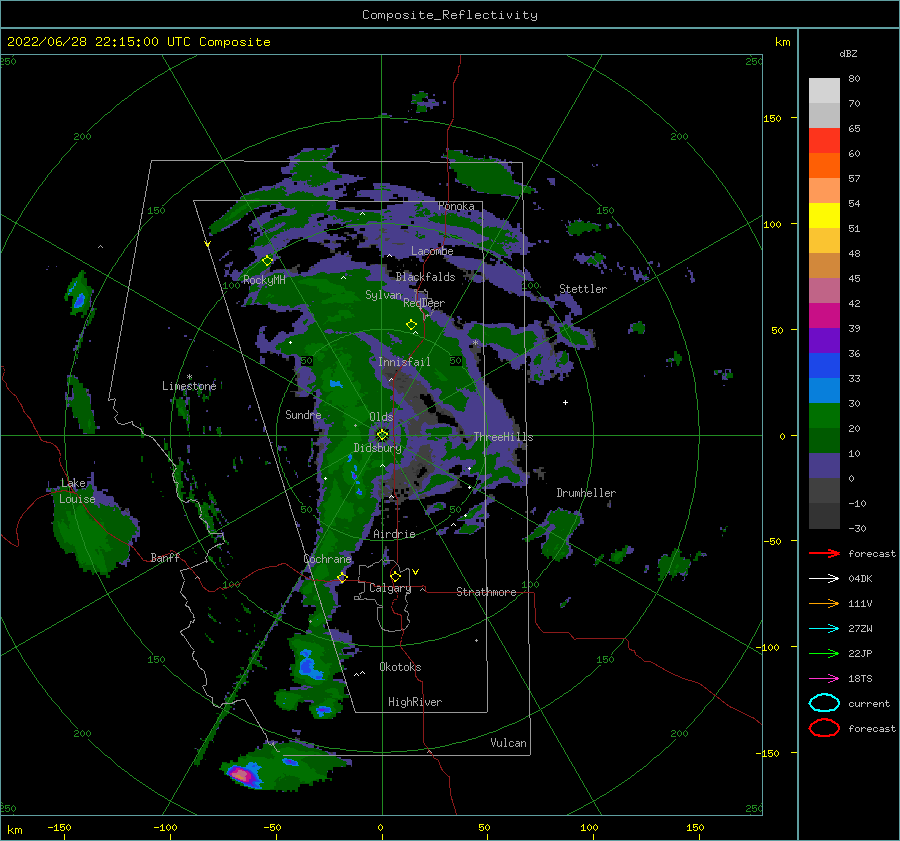
Task: Click the Cochrane label
Action: (x=327, y=559)
